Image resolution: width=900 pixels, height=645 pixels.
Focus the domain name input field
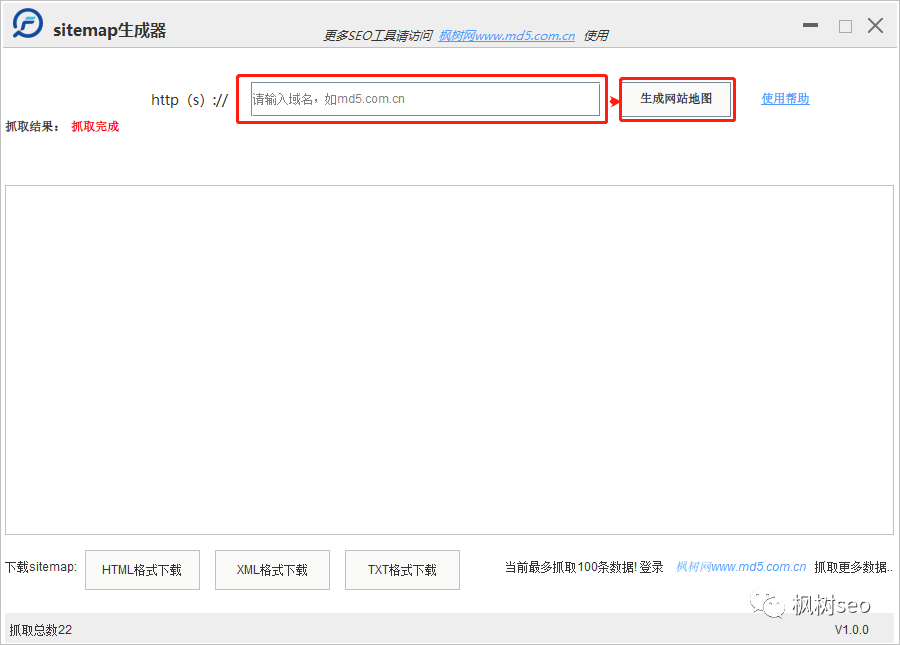click(x=425, y=99)
